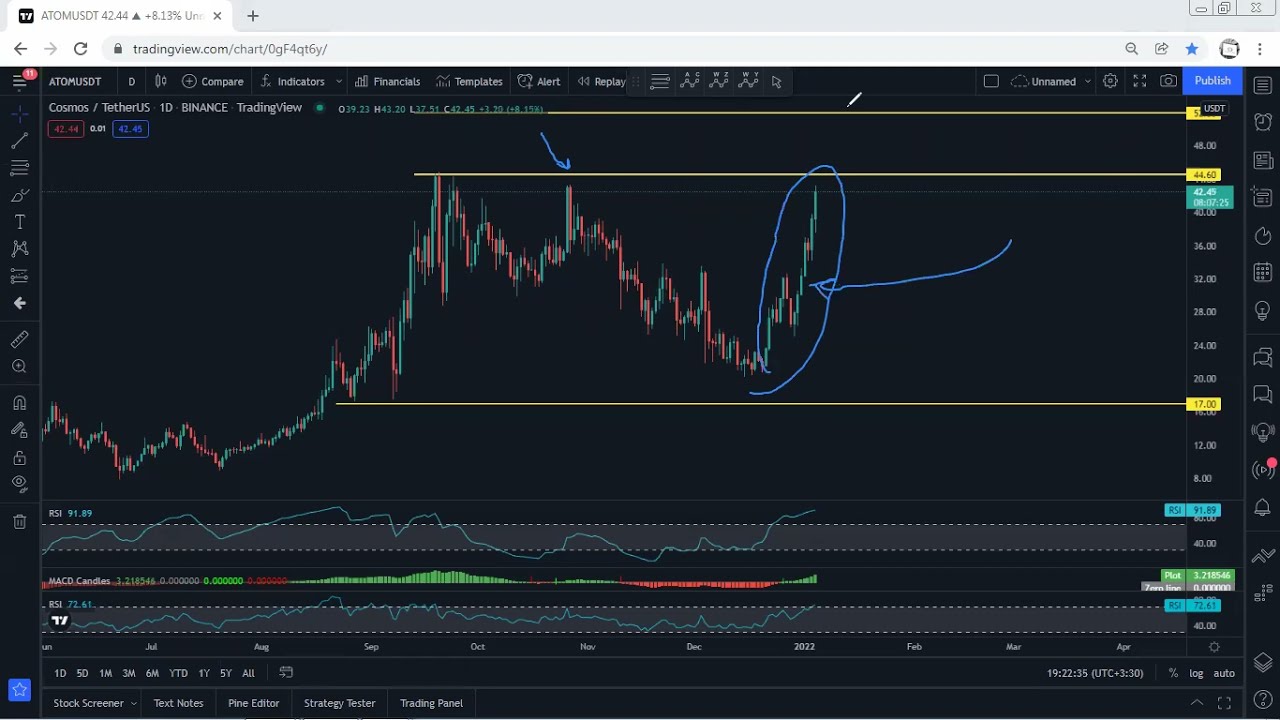The height and width of the screenshot is (720, 1280).
Task: Open the news panel
Action: pos(1263,160)
